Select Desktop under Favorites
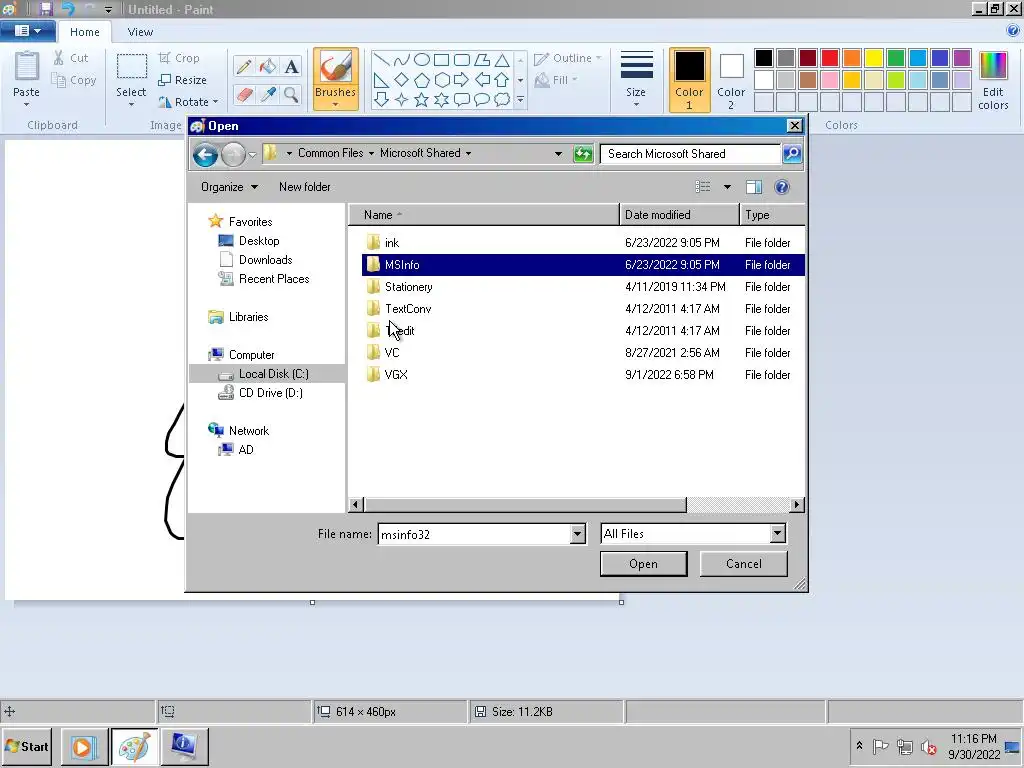This screenshot has width=1024, height=768. [x=259, y=241]
